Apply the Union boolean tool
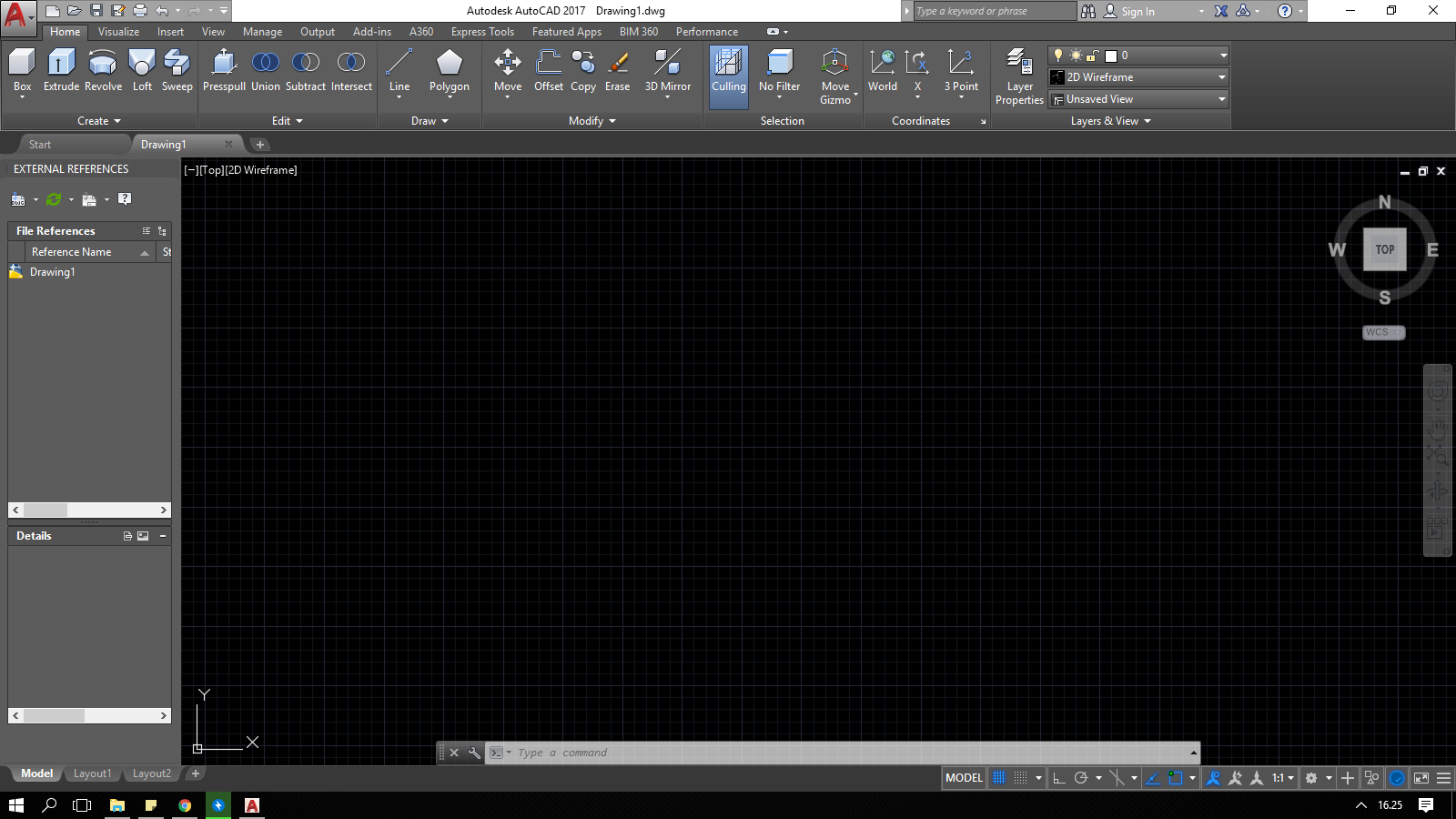Image resolution: width=1456 pixels, height=819 pixels. point(266,71)
